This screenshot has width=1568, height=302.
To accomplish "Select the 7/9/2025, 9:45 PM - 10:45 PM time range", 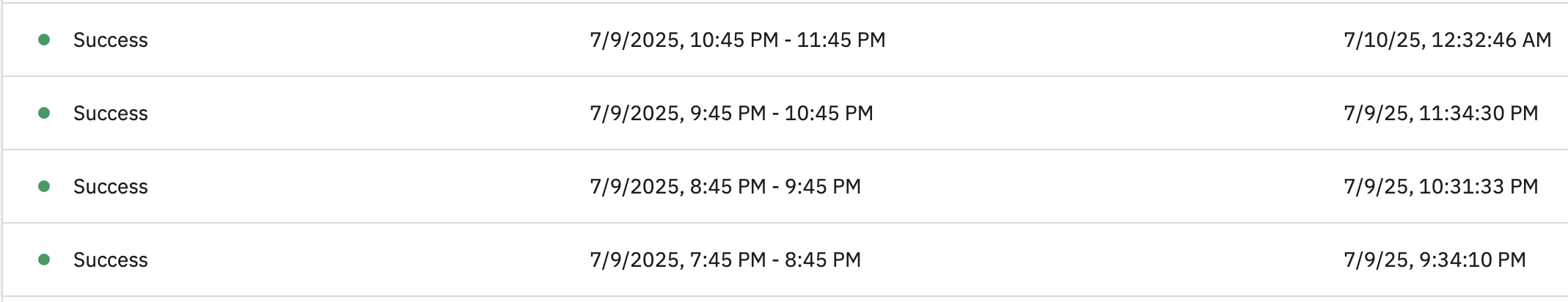I will [731, 113].
